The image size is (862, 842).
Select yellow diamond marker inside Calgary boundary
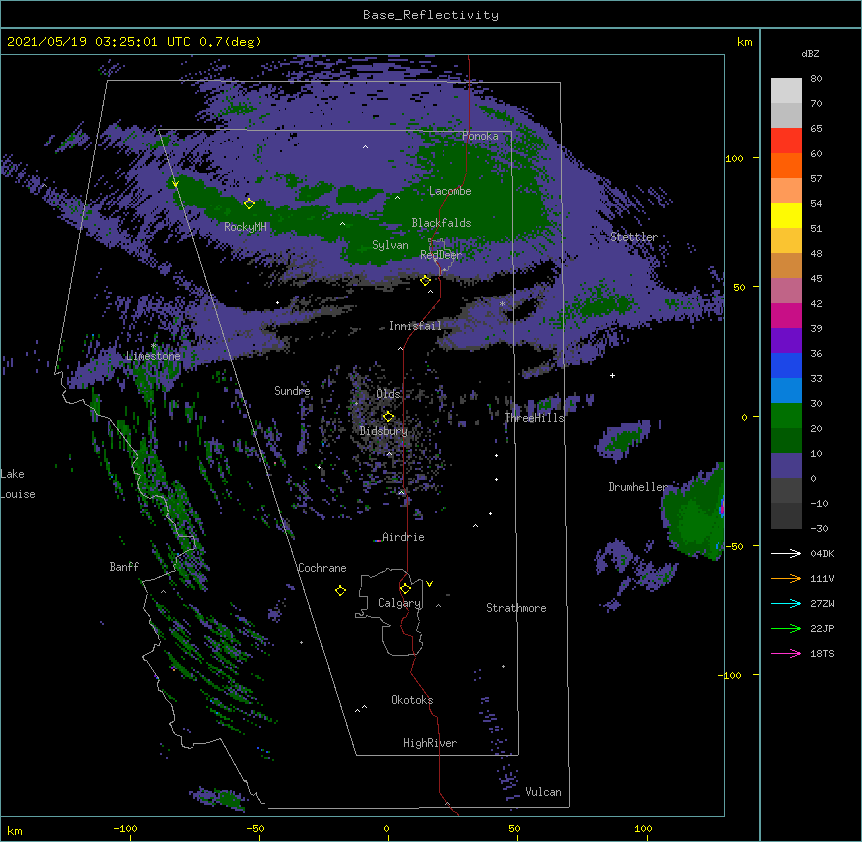click(x=405, y=589)
